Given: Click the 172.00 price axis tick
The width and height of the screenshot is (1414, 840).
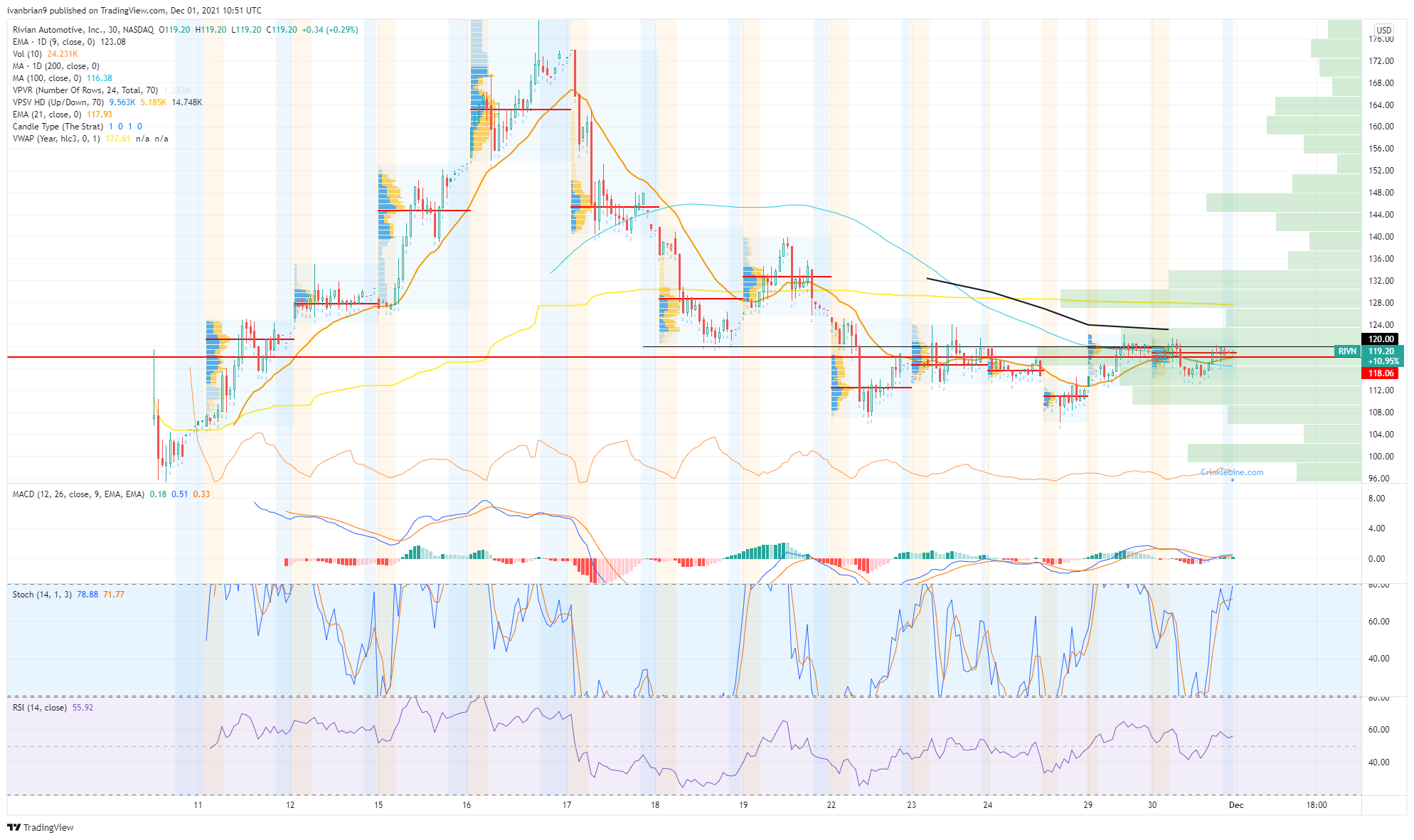Looking at the screenshot, I should (x=1381, y=61).
